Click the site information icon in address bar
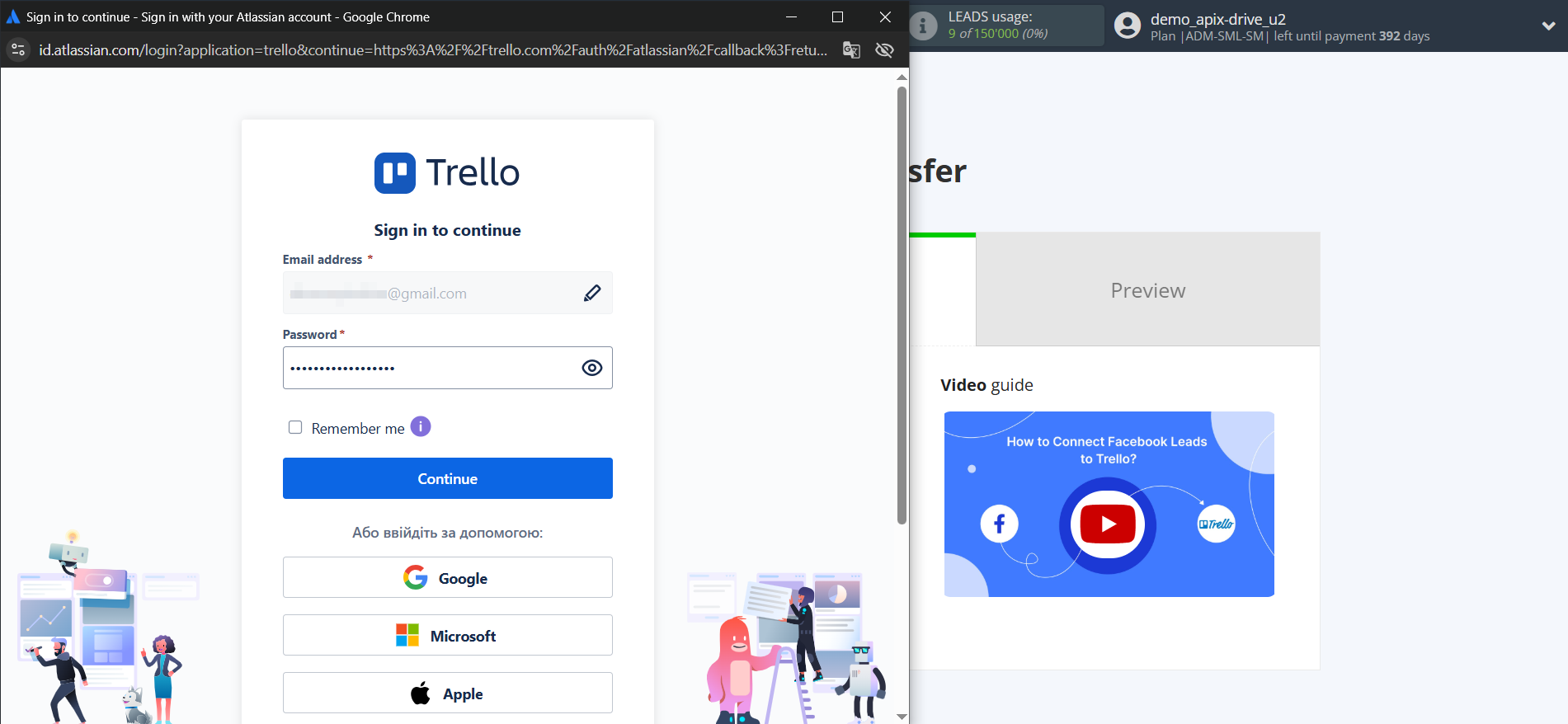 [18, 50]
